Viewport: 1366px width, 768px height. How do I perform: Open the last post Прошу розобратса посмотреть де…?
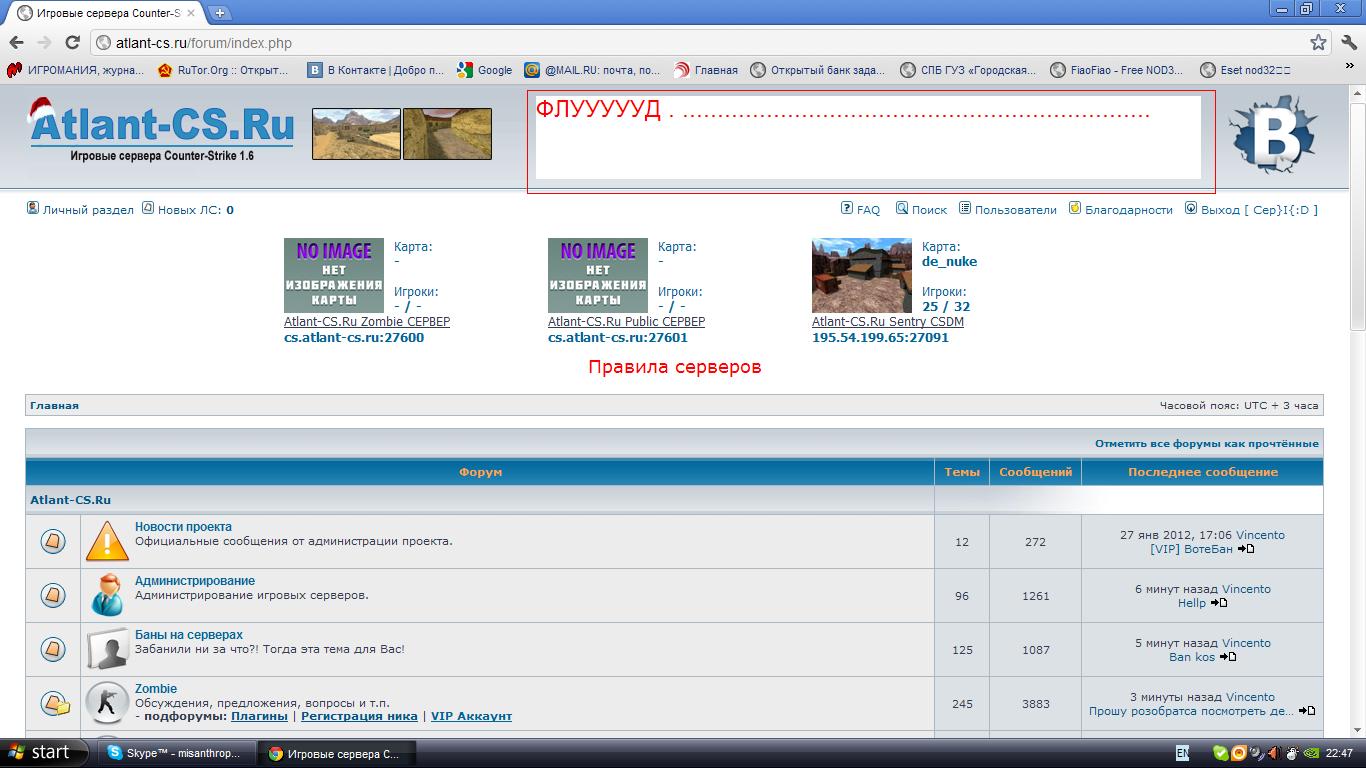pos(1191,711)
